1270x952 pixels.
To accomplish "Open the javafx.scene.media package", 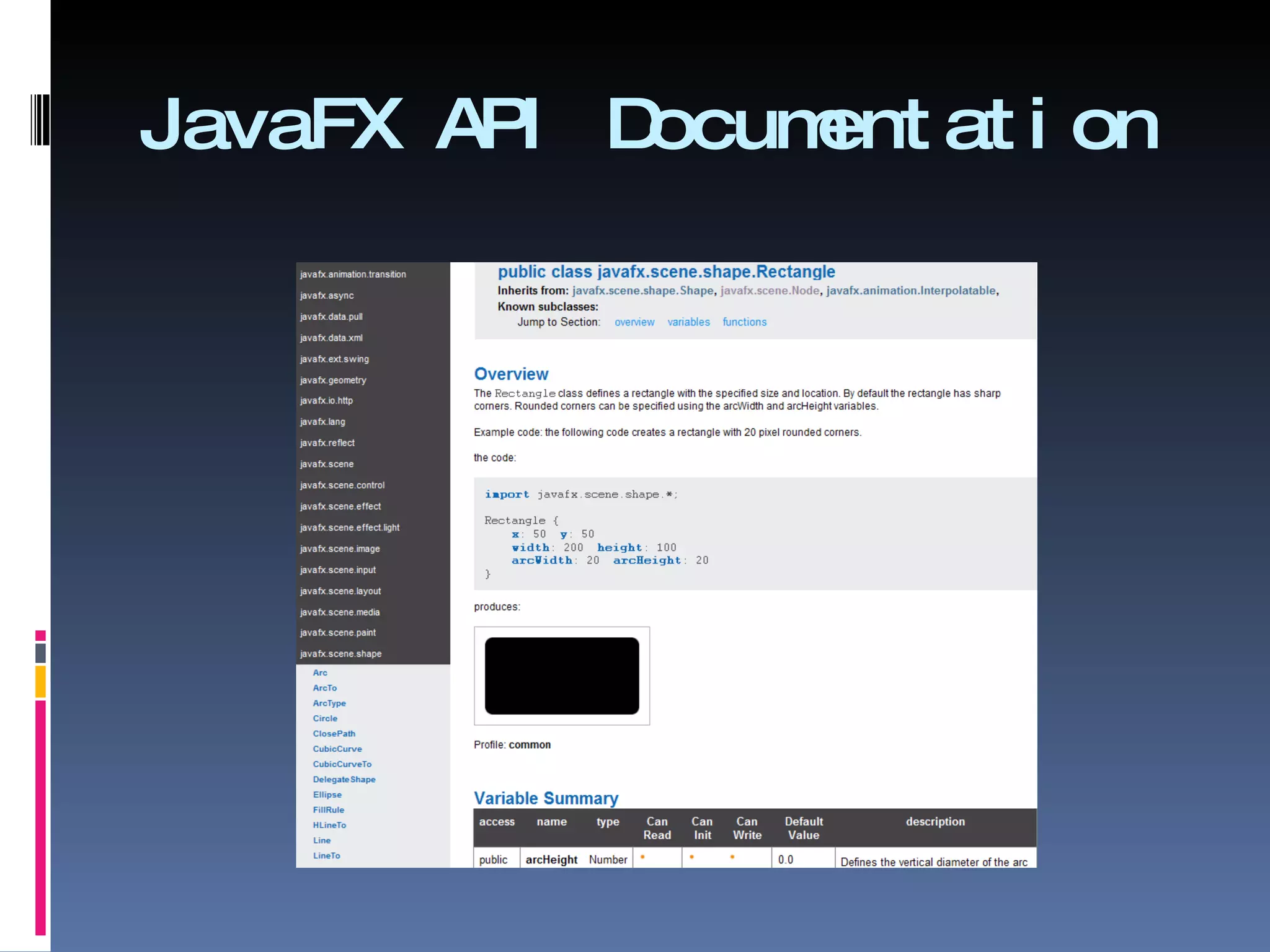I will 340,612.
